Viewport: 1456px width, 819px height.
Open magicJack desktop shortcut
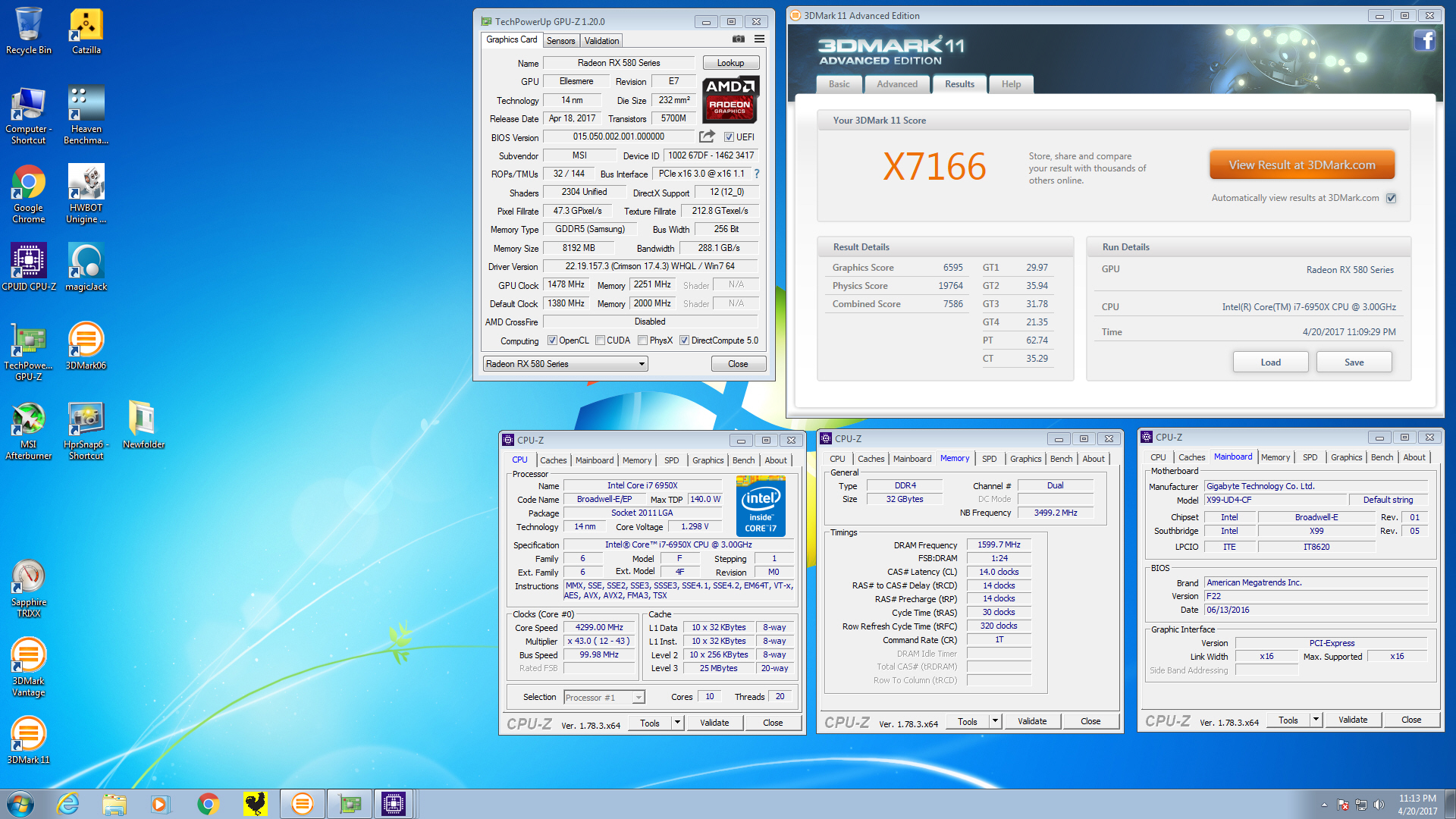[86, 267]
